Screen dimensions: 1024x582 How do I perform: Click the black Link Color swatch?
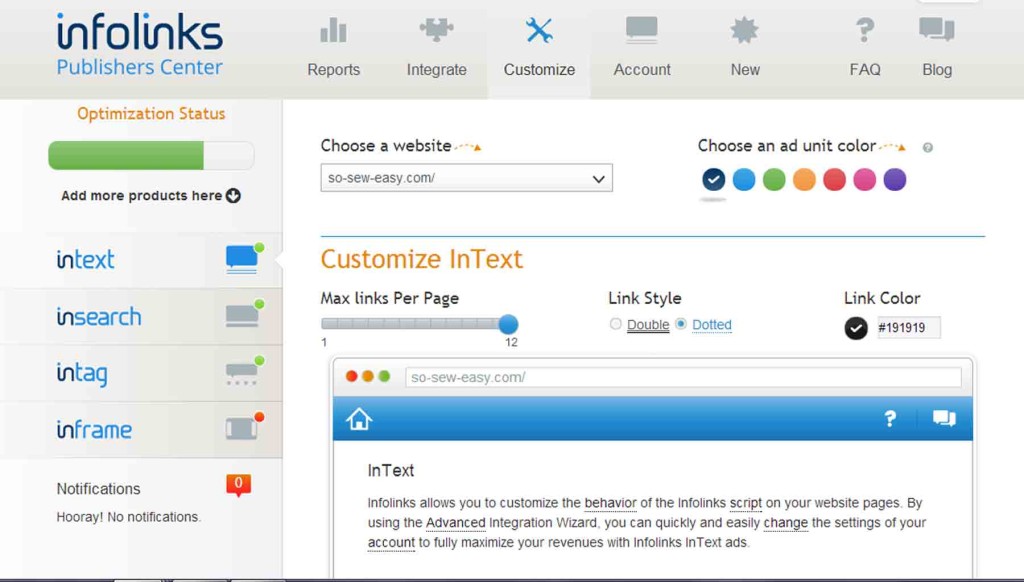(x=856, y=328)
